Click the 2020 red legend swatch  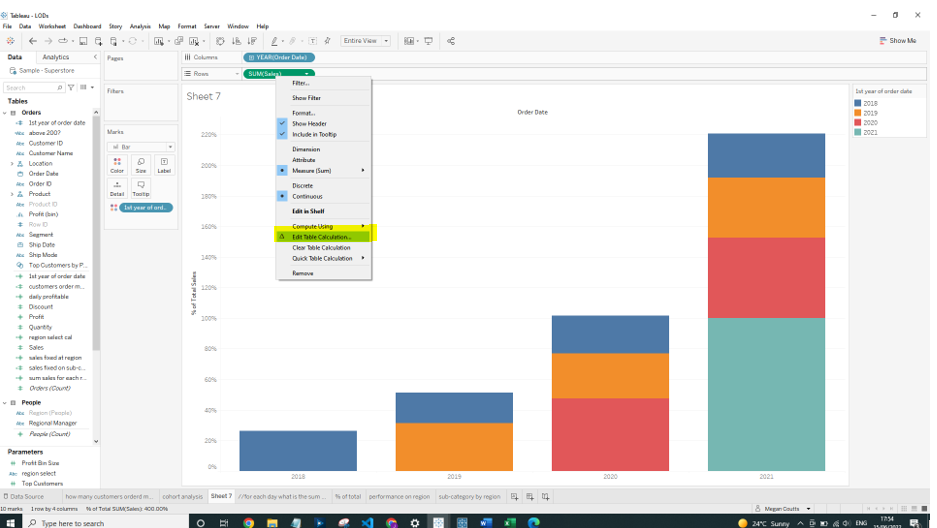858,122
